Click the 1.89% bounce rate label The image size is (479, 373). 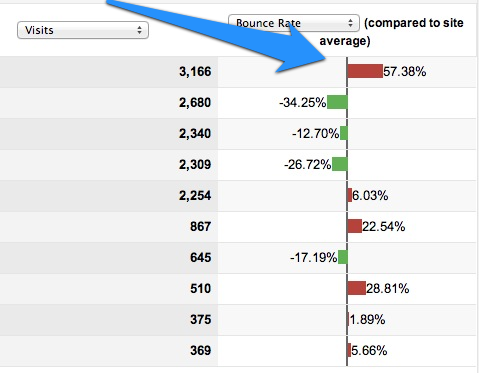(x=367, y=319)
